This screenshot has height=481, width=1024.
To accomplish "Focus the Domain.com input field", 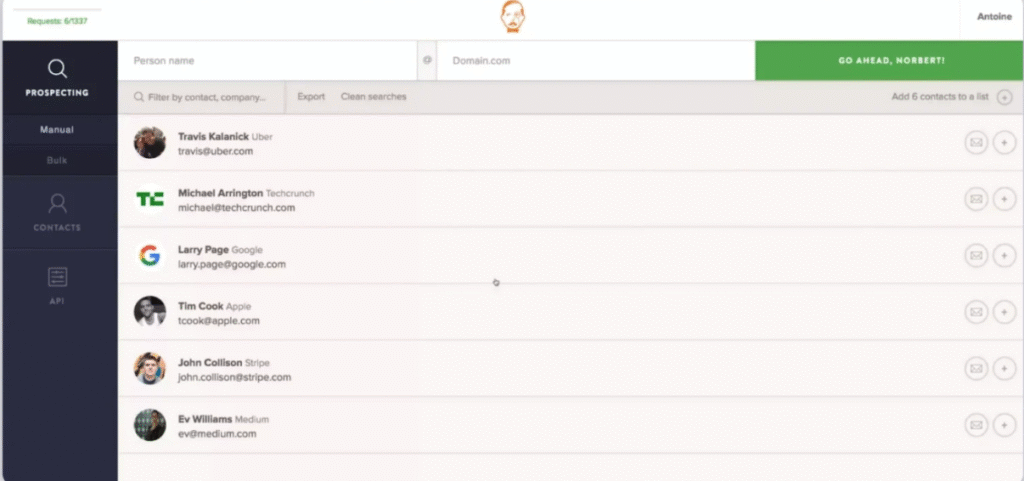I will tap(595, 61).
